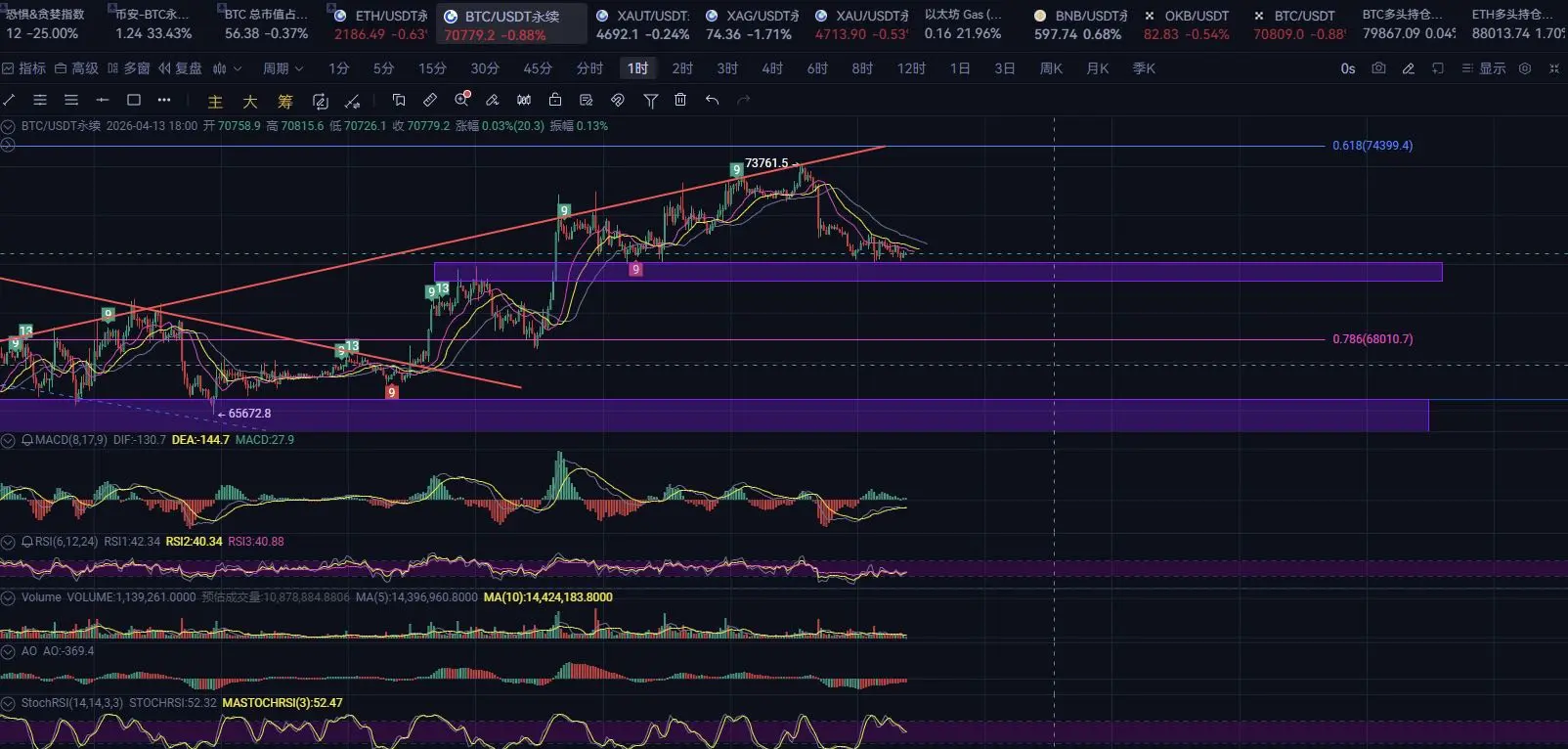This screenshot has height=749, width=1568.
Task: Click the 0.618(74399.4) Fibonacci level label
Action: point(1372,146)
